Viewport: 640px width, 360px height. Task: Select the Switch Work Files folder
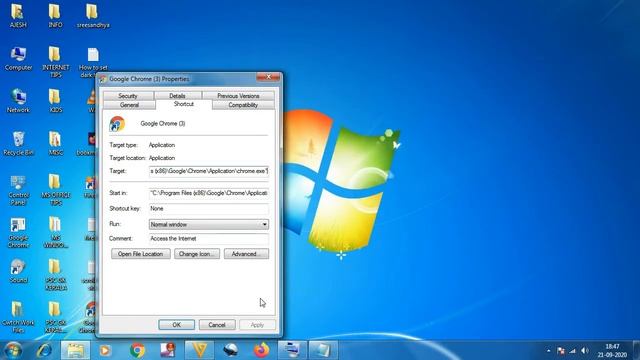(x=18, y=318)
